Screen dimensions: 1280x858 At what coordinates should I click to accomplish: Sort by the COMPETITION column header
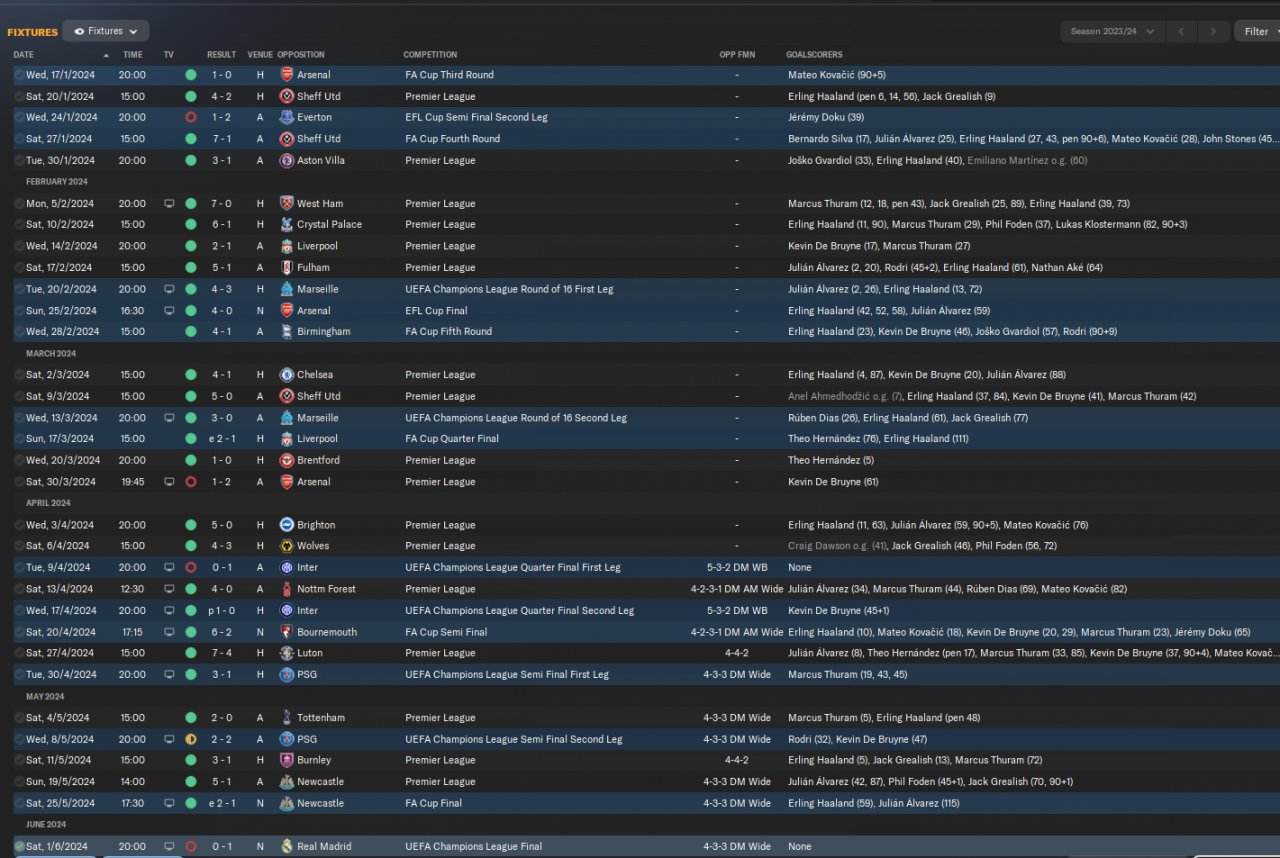point(430,55)
